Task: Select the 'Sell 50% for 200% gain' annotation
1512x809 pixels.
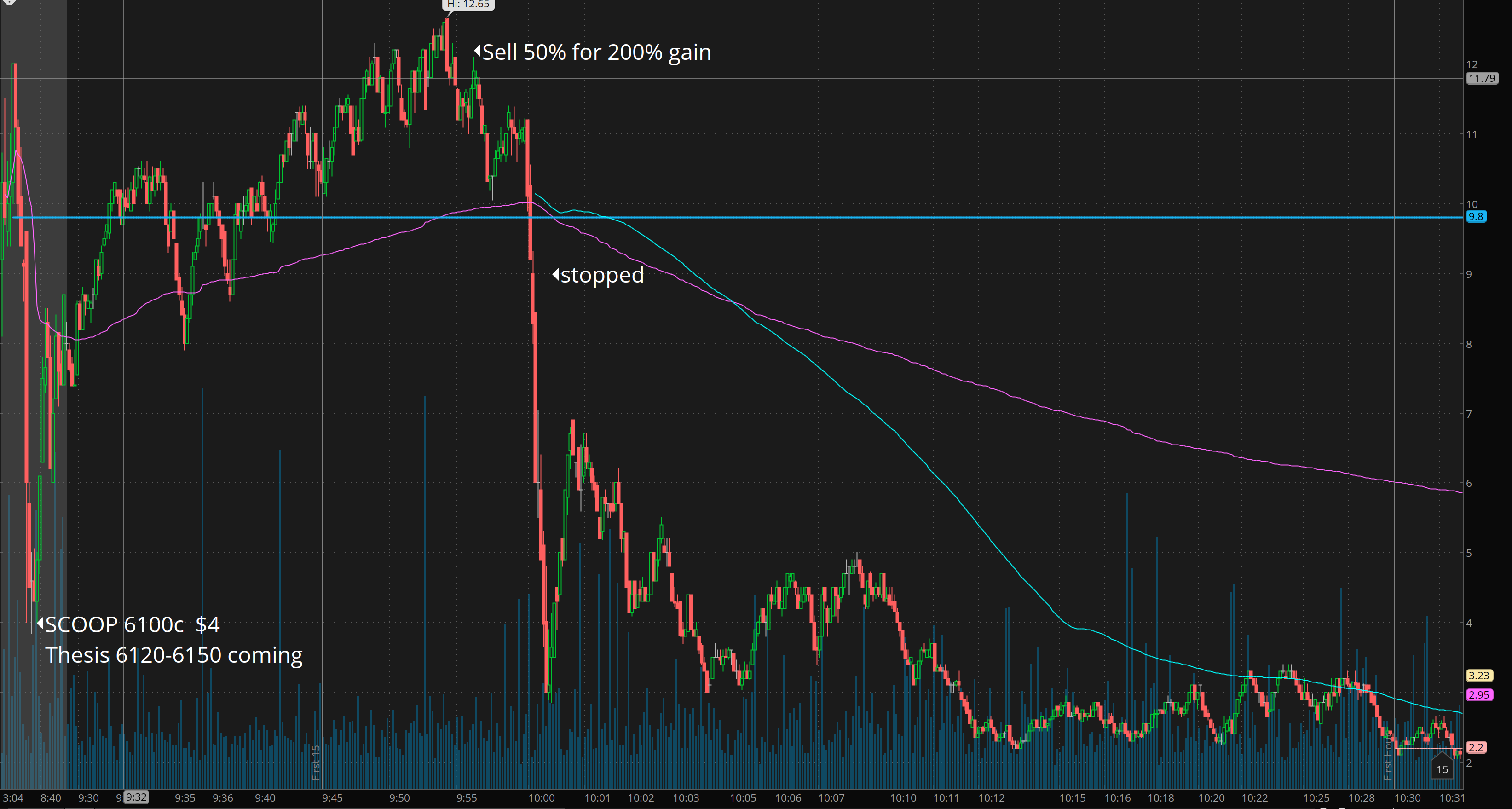Action: point(596,52)
